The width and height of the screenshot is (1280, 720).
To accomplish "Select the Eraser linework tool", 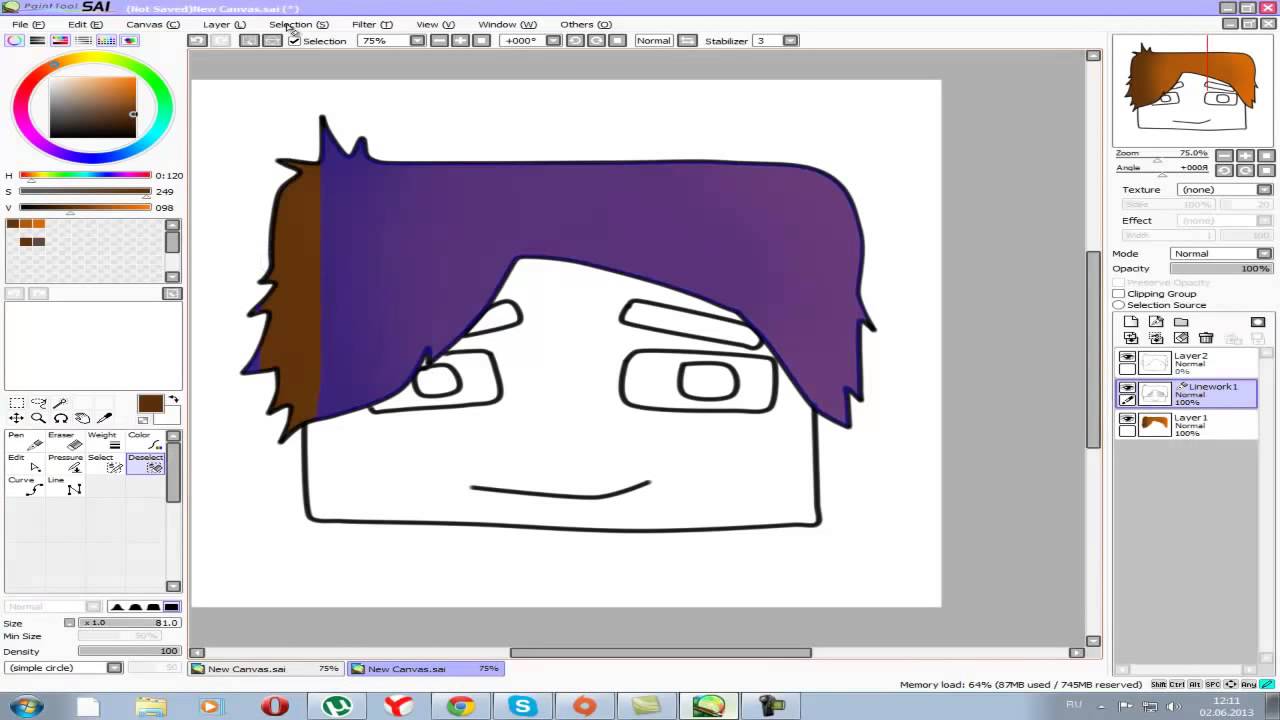I will [64, 441].
